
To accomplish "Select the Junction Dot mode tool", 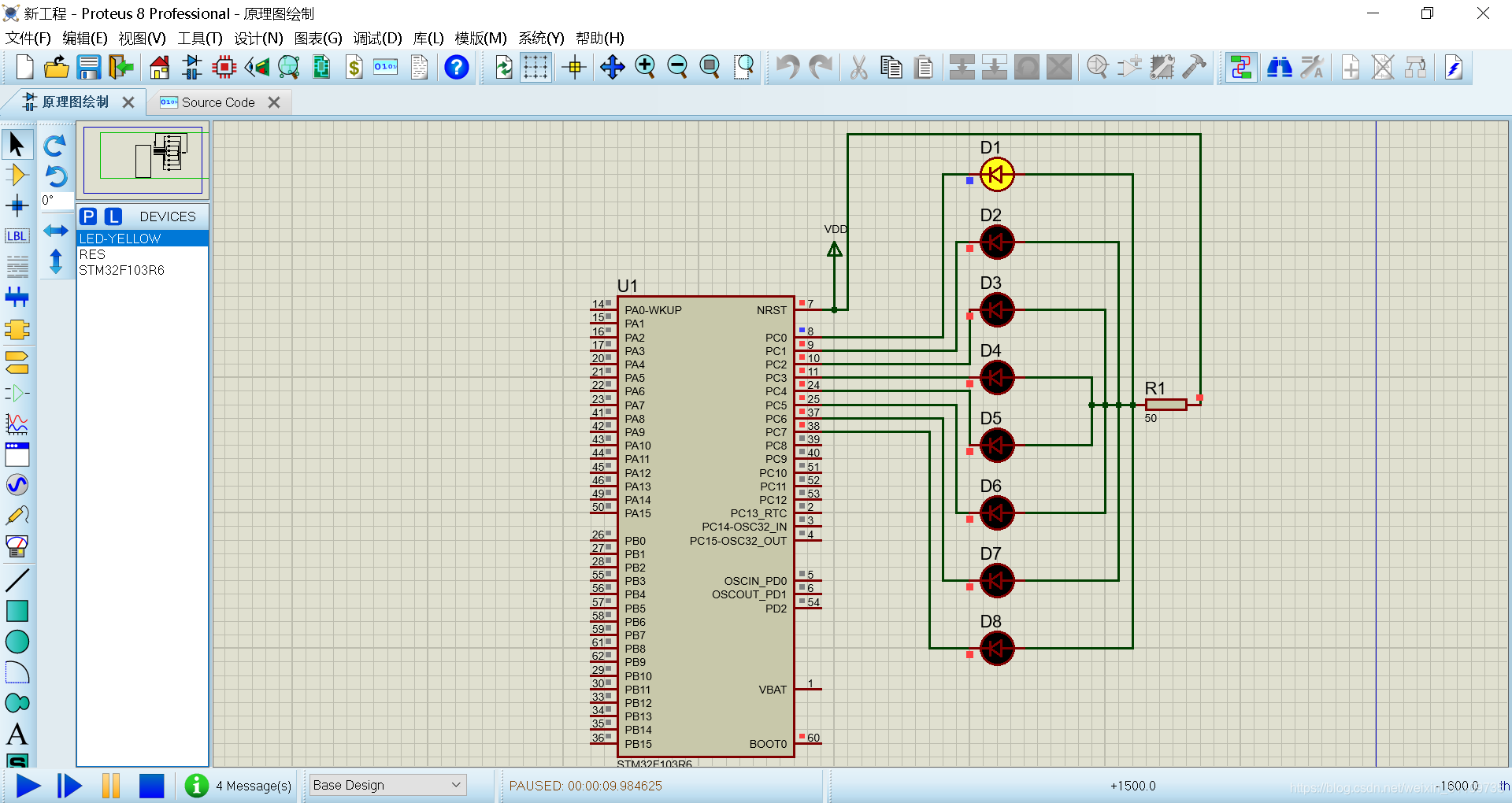I will coord(17,206).
